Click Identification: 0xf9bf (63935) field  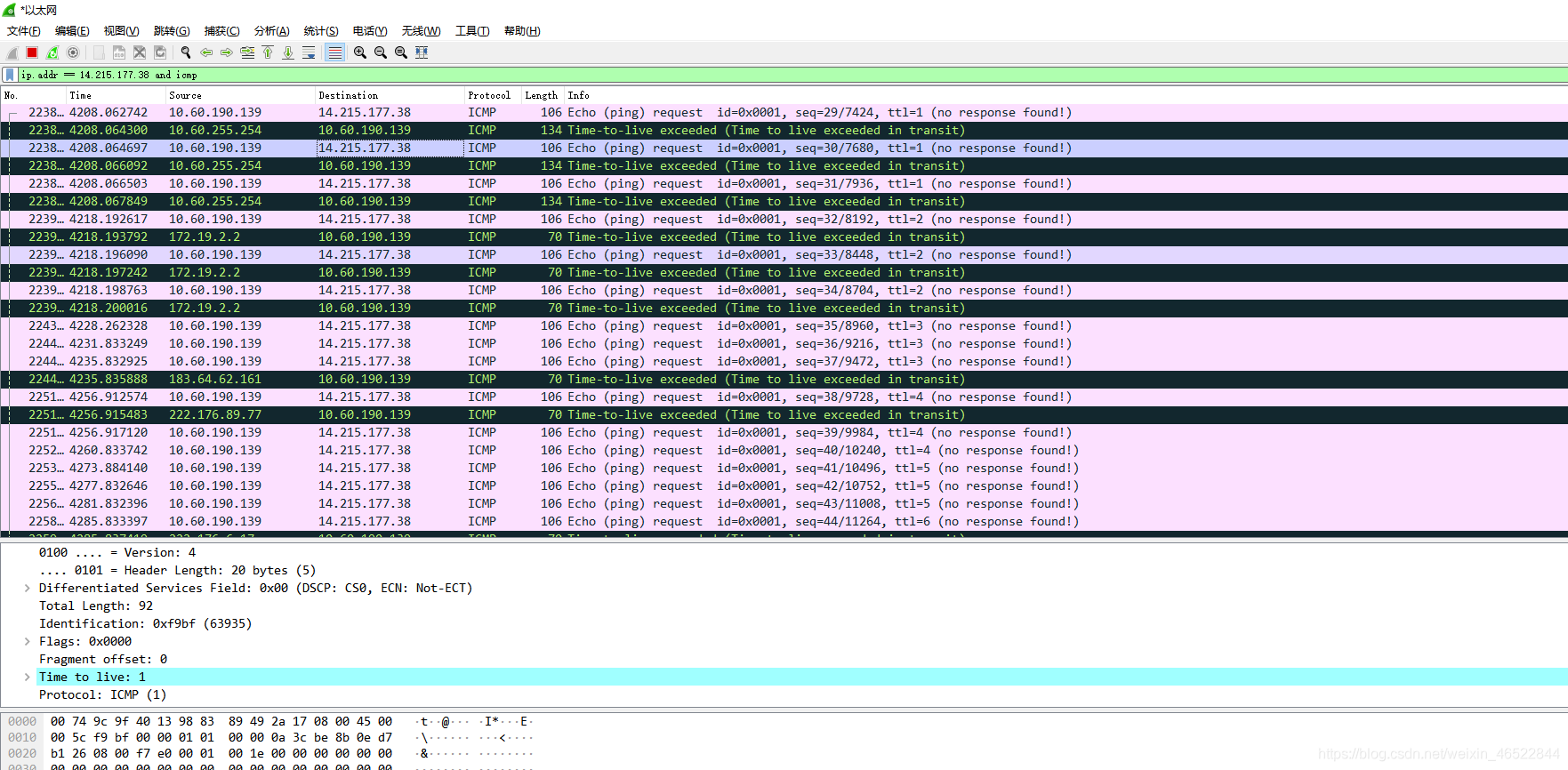145,624
